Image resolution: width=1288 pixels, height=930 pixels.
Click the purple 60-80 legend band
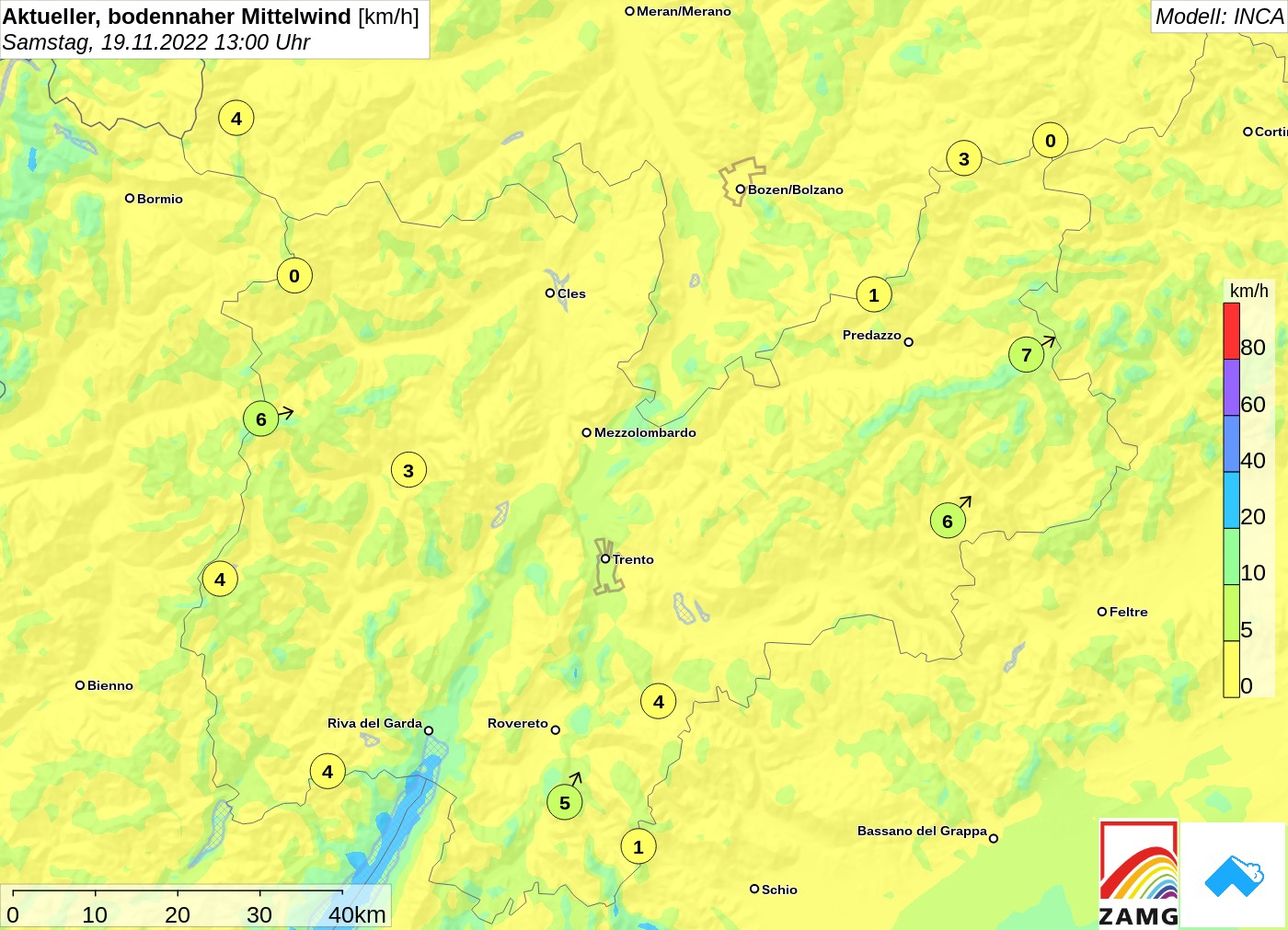1231,387
